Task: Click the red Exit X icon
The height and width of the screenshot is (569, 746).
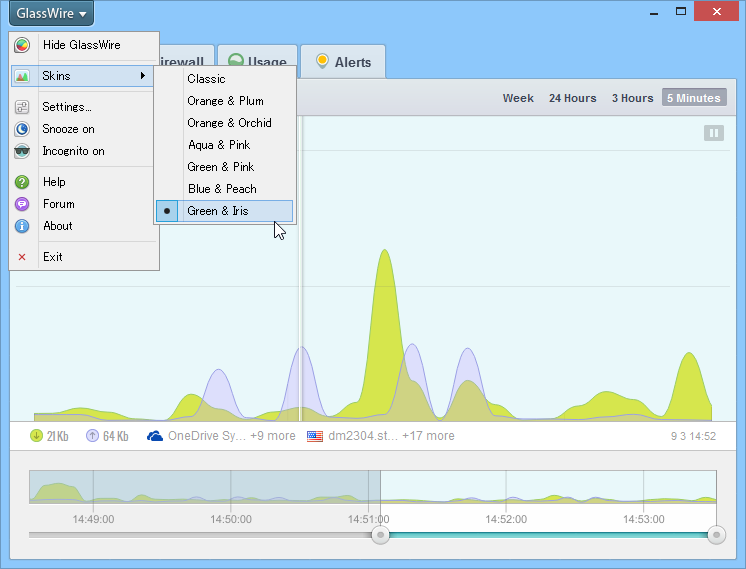Action: [x=22, y=257]
